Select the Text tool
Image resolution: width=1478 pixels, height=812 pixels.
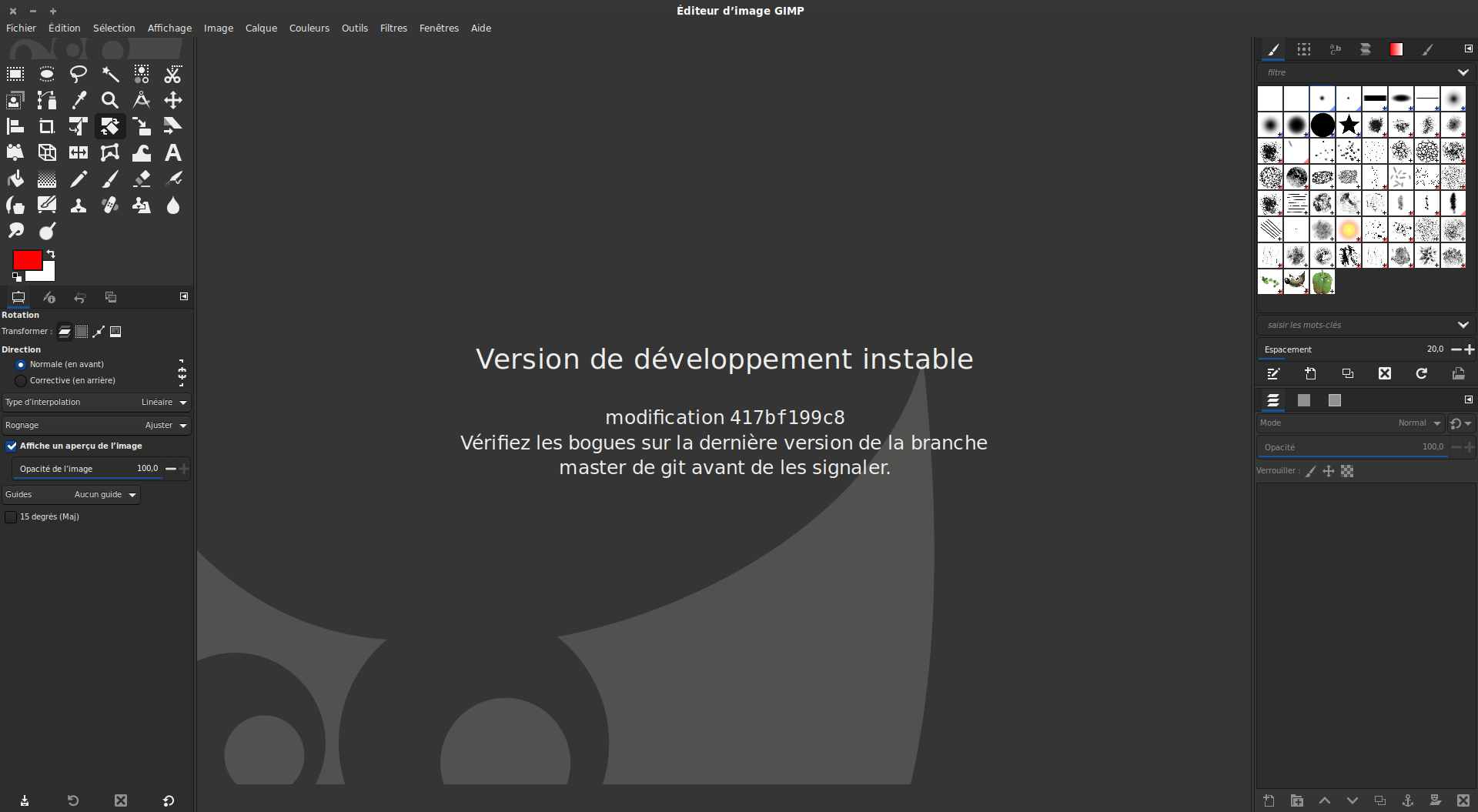click(173, 152)
